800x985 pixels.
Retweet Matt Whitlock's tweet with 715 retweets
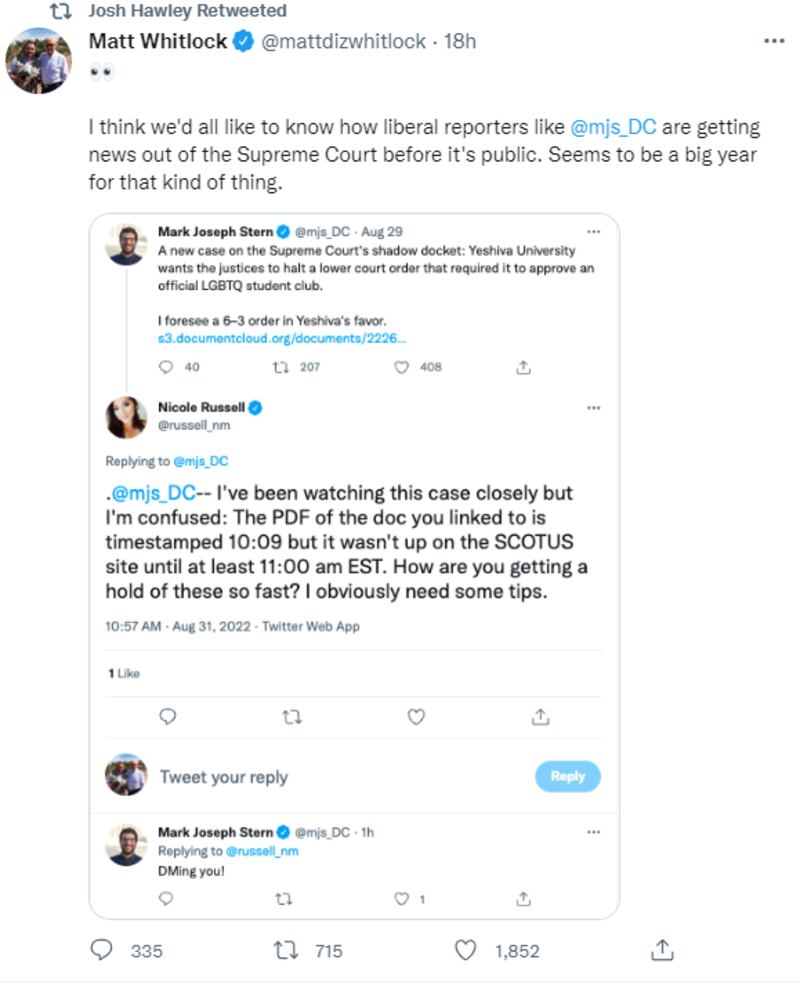(x=285, y=950)
